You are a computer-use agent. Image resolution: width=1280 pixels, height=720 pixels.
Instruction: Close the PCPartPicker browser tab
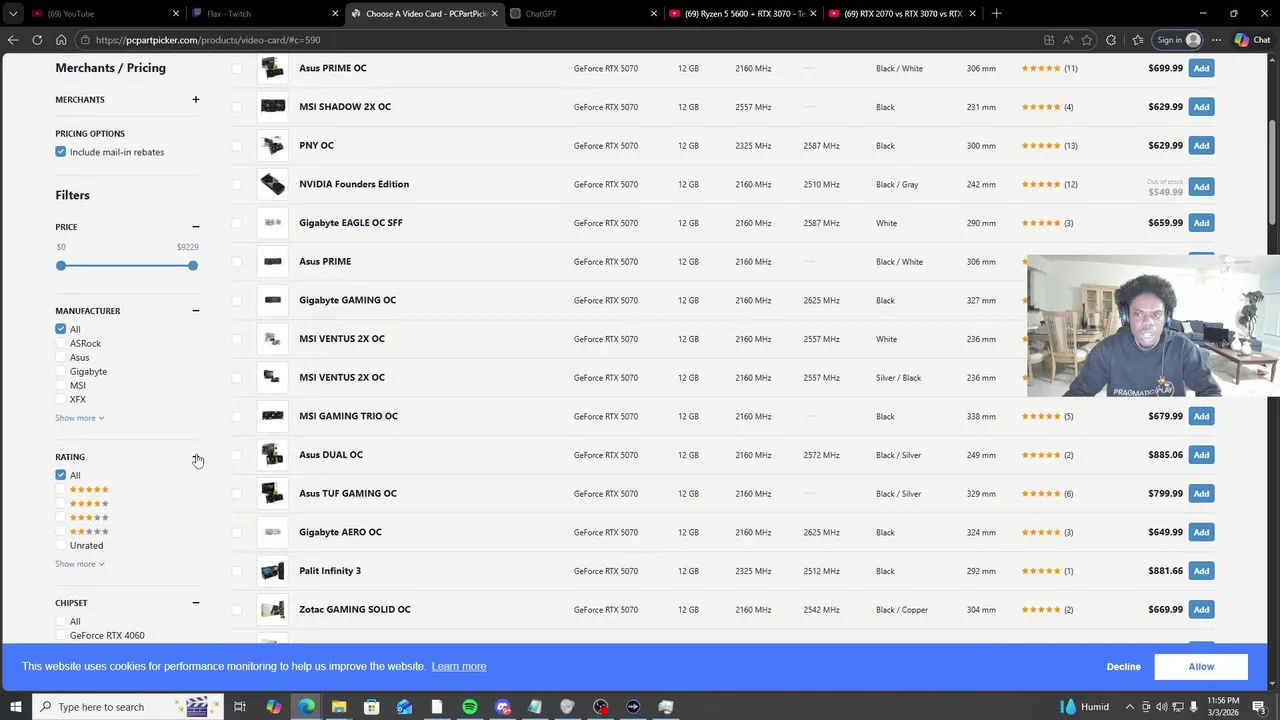(494, 14)
